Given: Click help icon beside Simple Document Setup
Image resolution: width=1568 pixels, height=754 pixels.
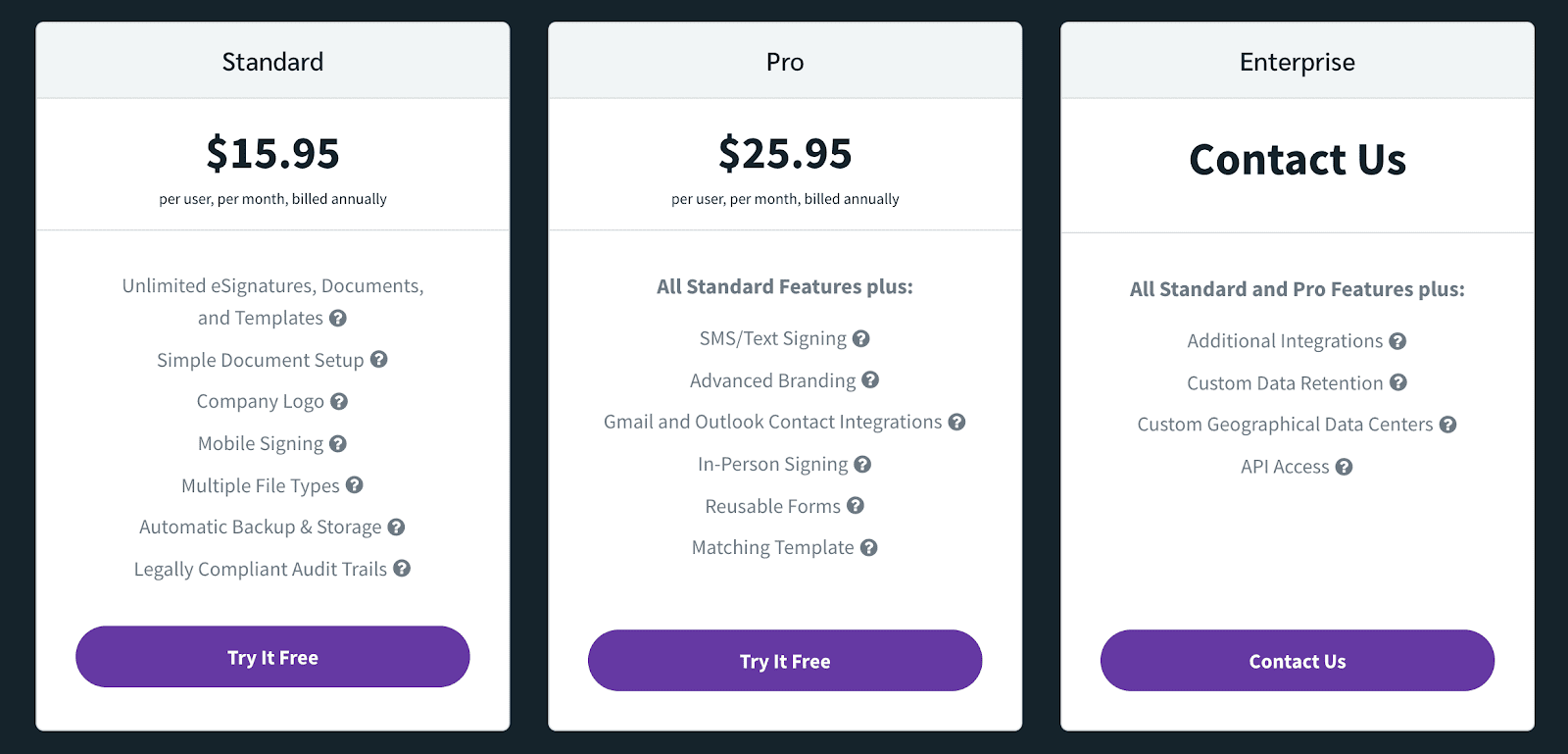Looking at the screenshot, I should pyautogui.click(x=379, y=360).
